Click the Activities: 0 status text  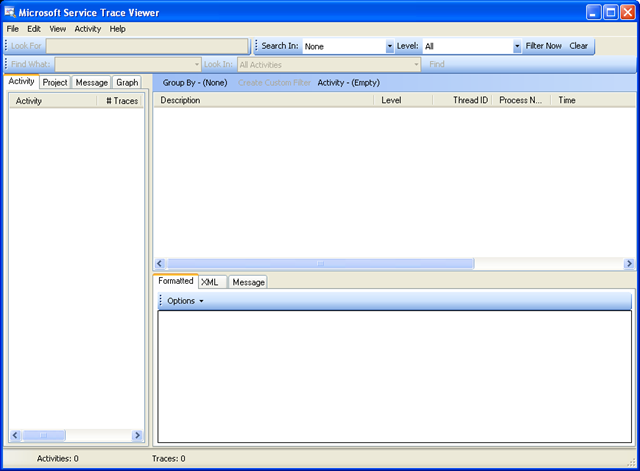(58, 459)
